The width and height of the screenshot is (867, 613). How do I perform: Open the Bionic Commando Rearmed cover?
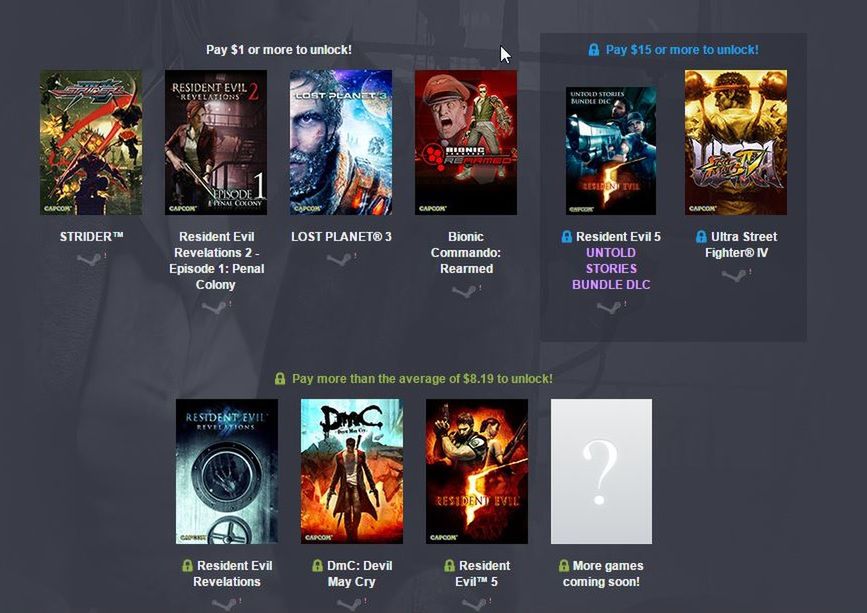click(x=466, y=142)
